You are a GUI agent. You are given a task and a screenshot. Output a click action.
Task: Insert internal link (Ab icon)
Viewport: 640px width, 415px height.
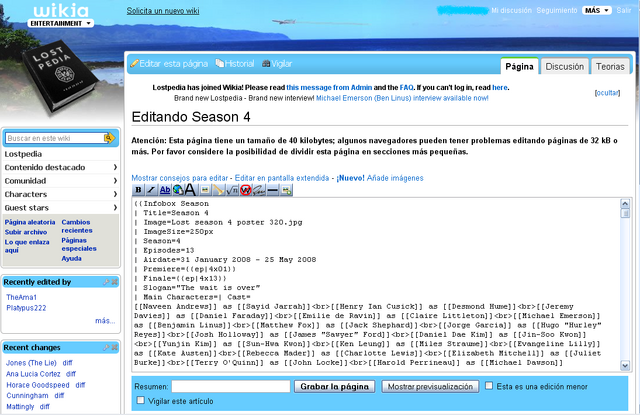(x=164, y=190)
